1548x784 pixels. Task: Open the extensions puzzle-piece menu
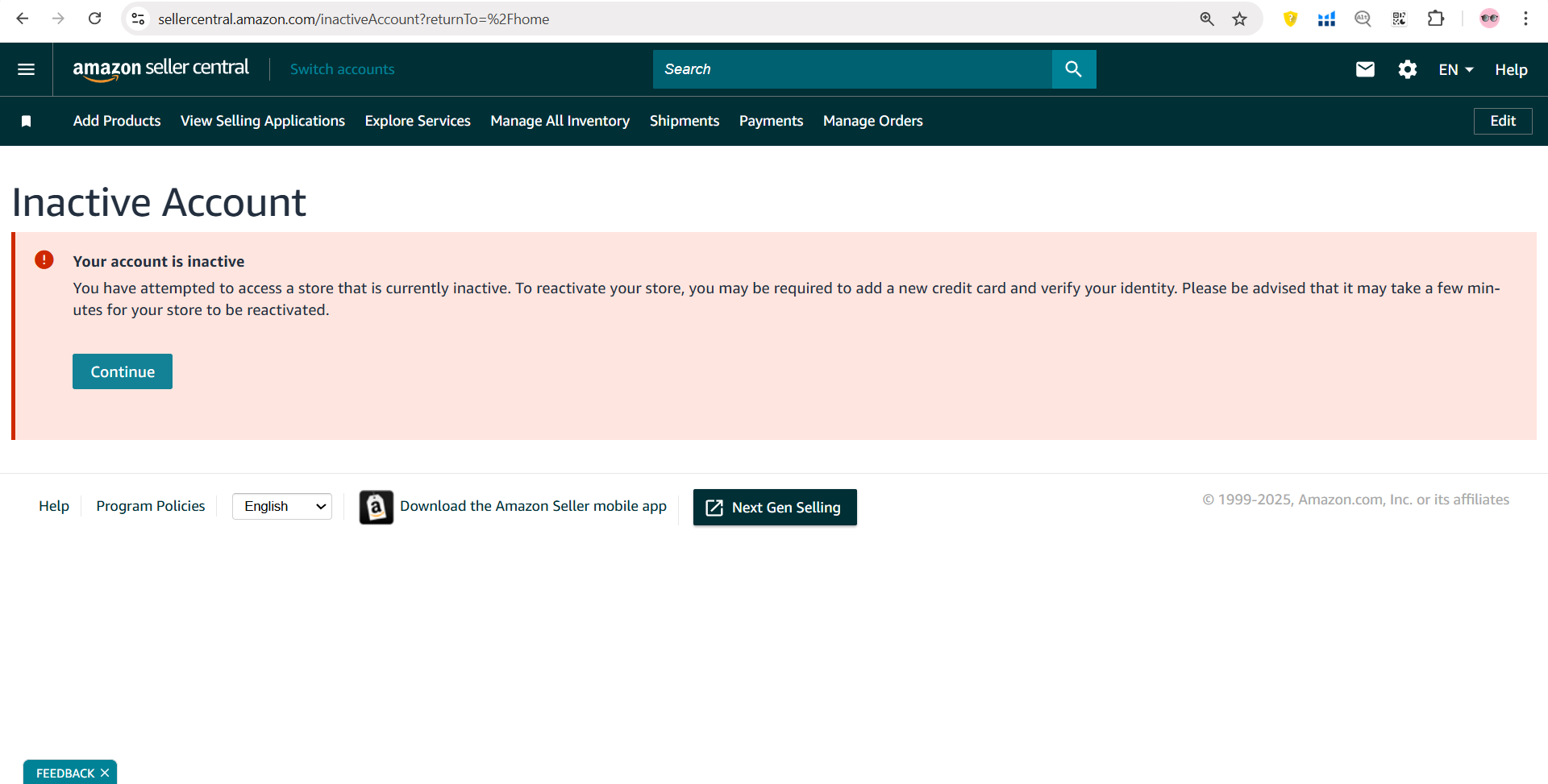click(1436, 19)
